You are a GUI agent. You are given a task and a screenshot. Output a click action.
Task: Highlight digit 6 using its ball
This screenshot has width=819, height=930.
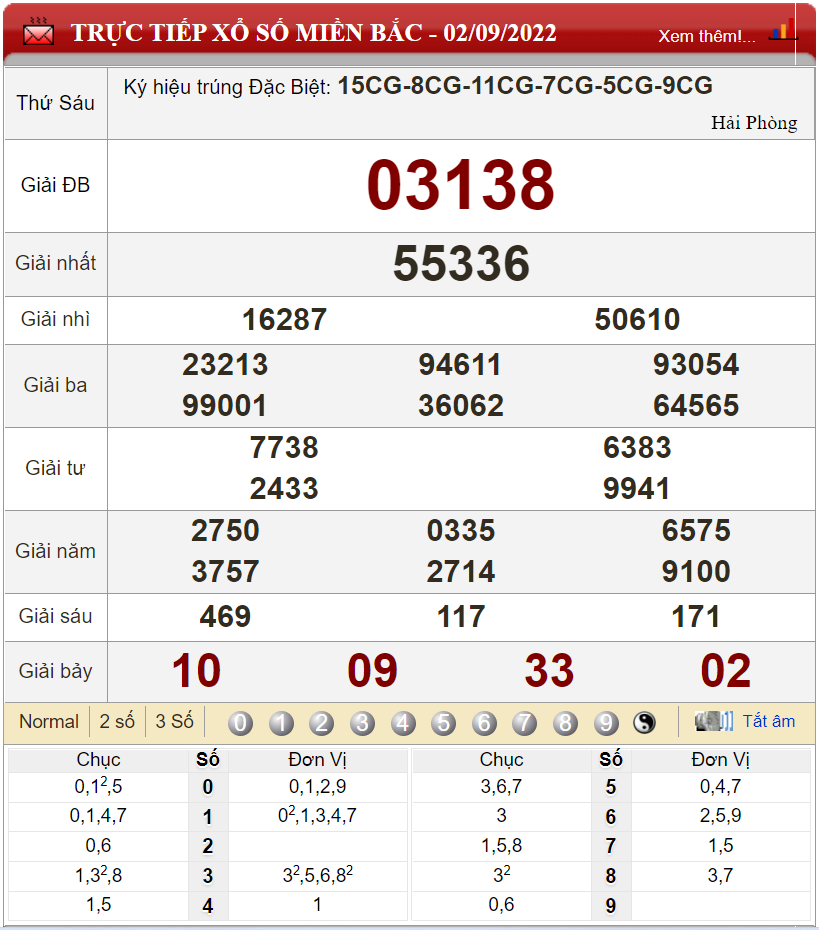484,723
